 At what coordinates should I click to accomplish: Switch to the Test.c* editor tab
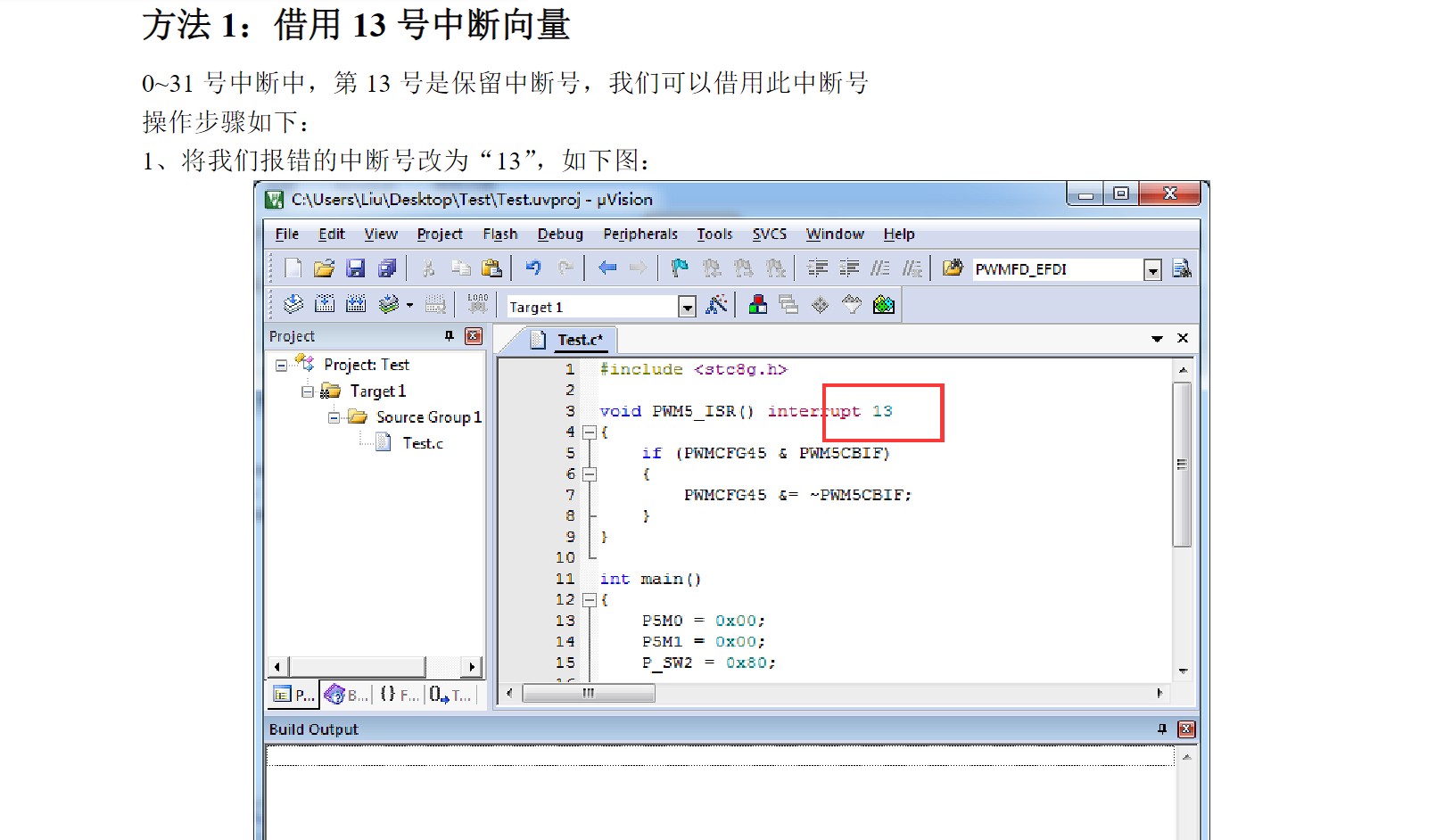tap(569, 340)
